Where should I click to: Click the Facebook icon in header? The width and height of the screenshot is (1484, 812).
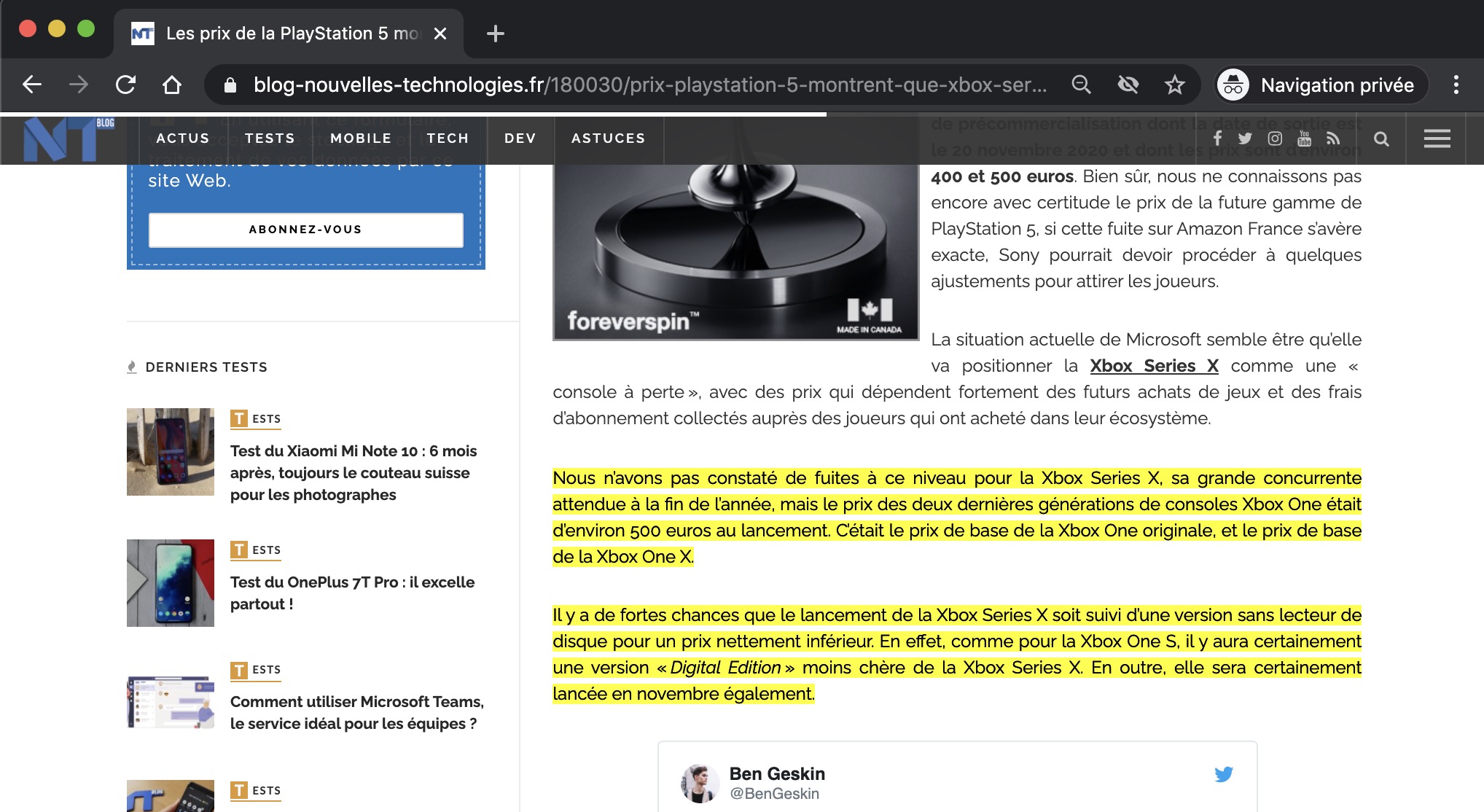pos(1217,138)
